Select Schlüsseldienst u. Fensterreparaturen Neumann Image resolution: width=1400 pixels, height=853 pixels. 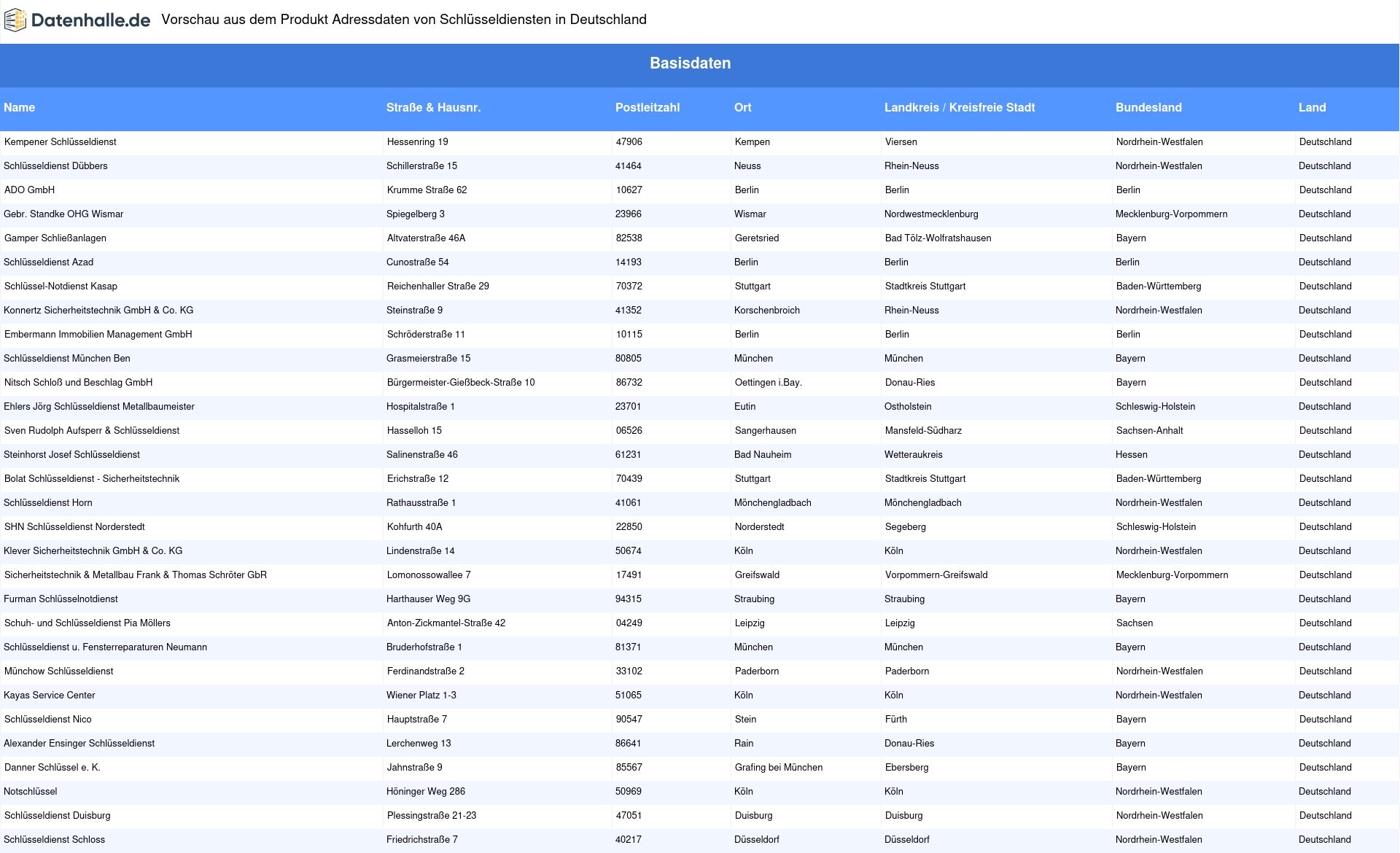click(106, 647)
